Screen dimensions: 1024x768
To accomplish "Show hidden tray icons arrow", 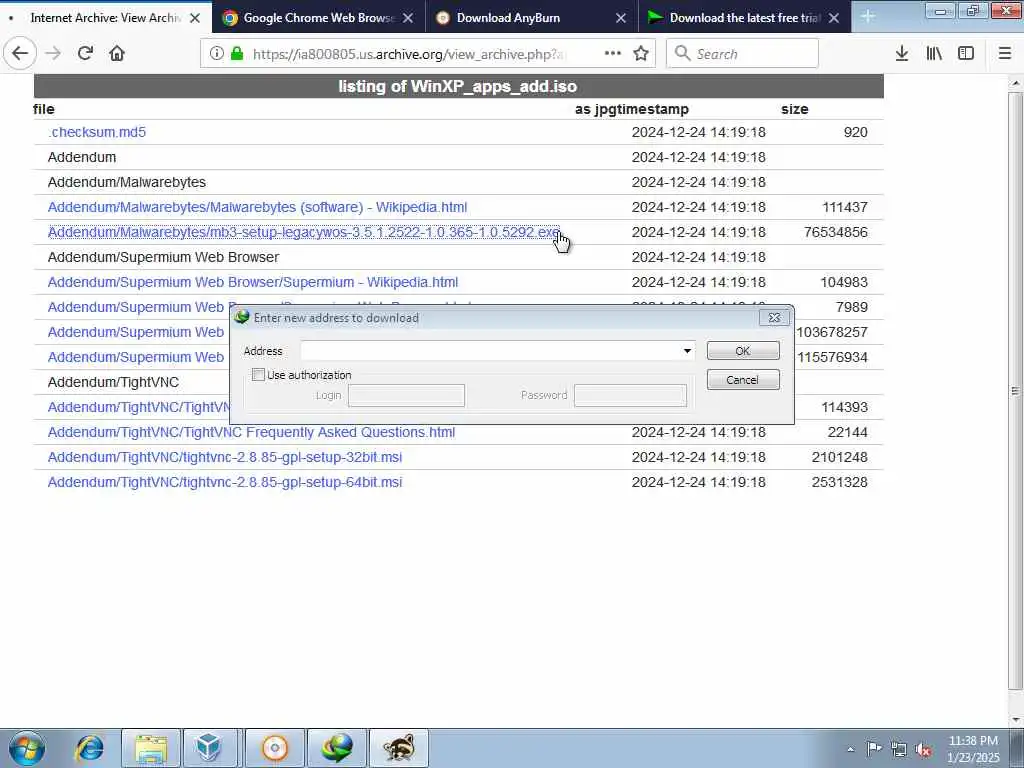I will tap(850, 749).
